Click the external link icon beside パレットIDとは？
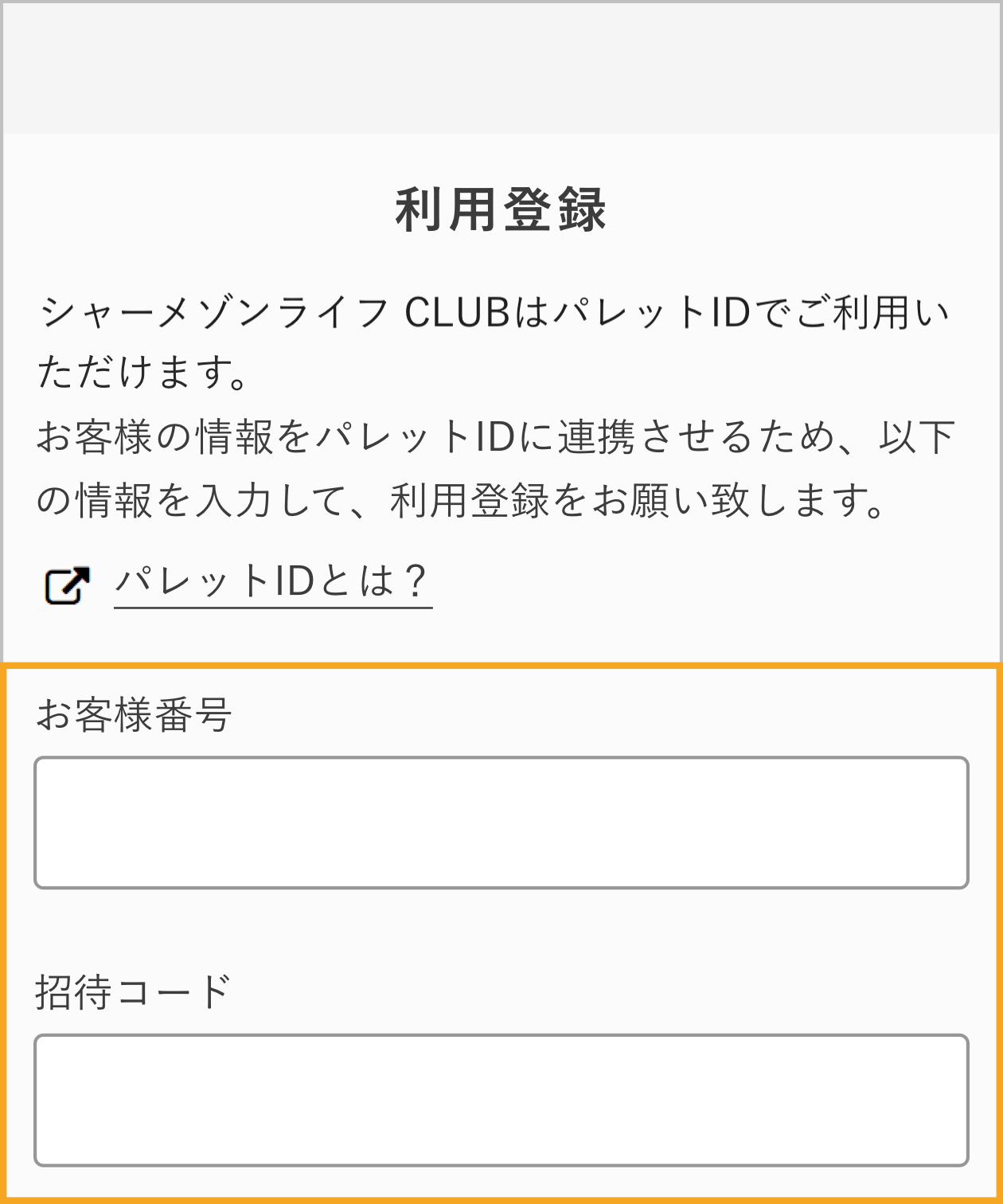 point(67,585)
